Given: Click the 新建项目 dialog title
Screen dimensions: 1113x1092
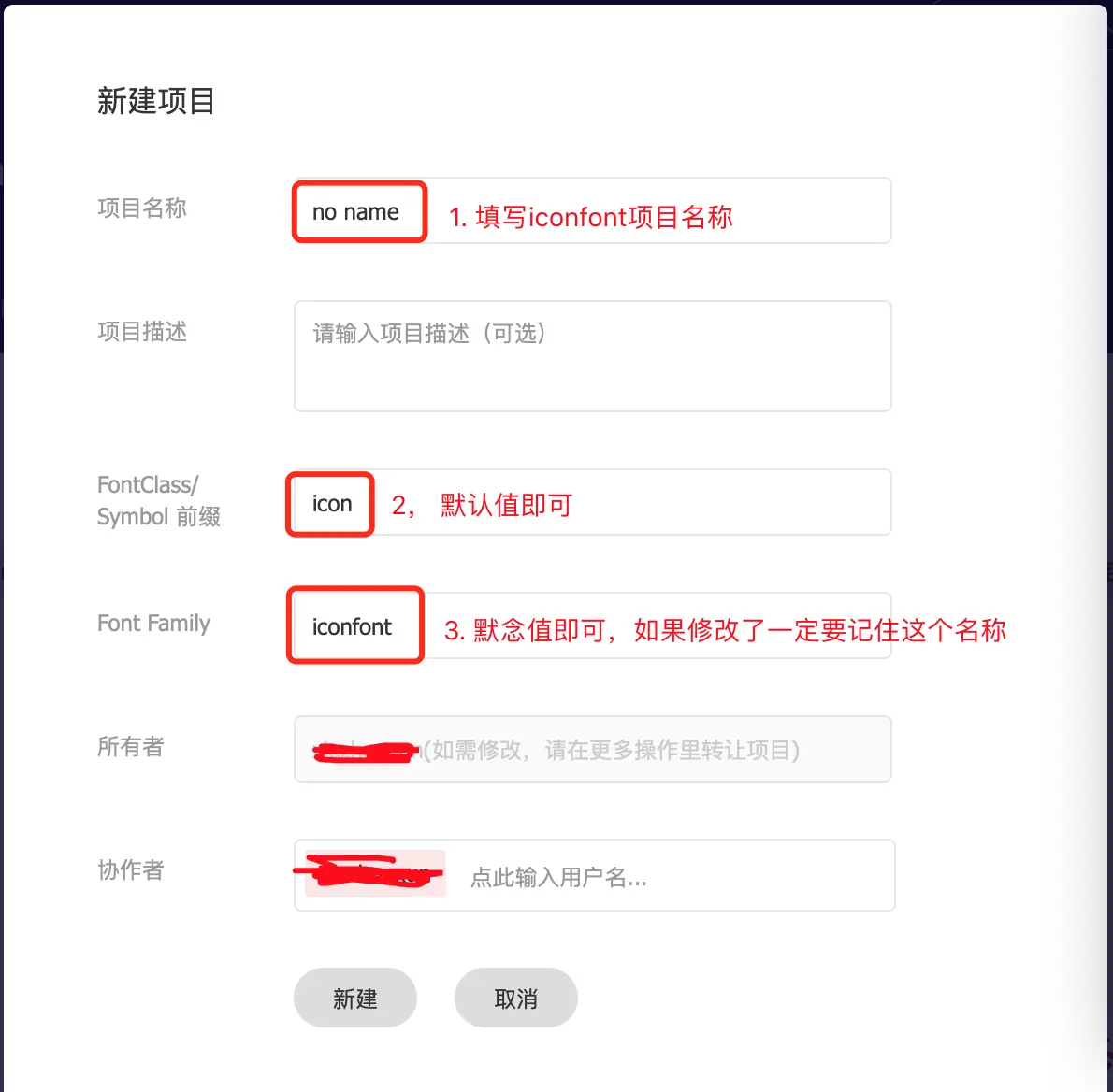Looking at the screenshot, I should [x=156, y=101].
